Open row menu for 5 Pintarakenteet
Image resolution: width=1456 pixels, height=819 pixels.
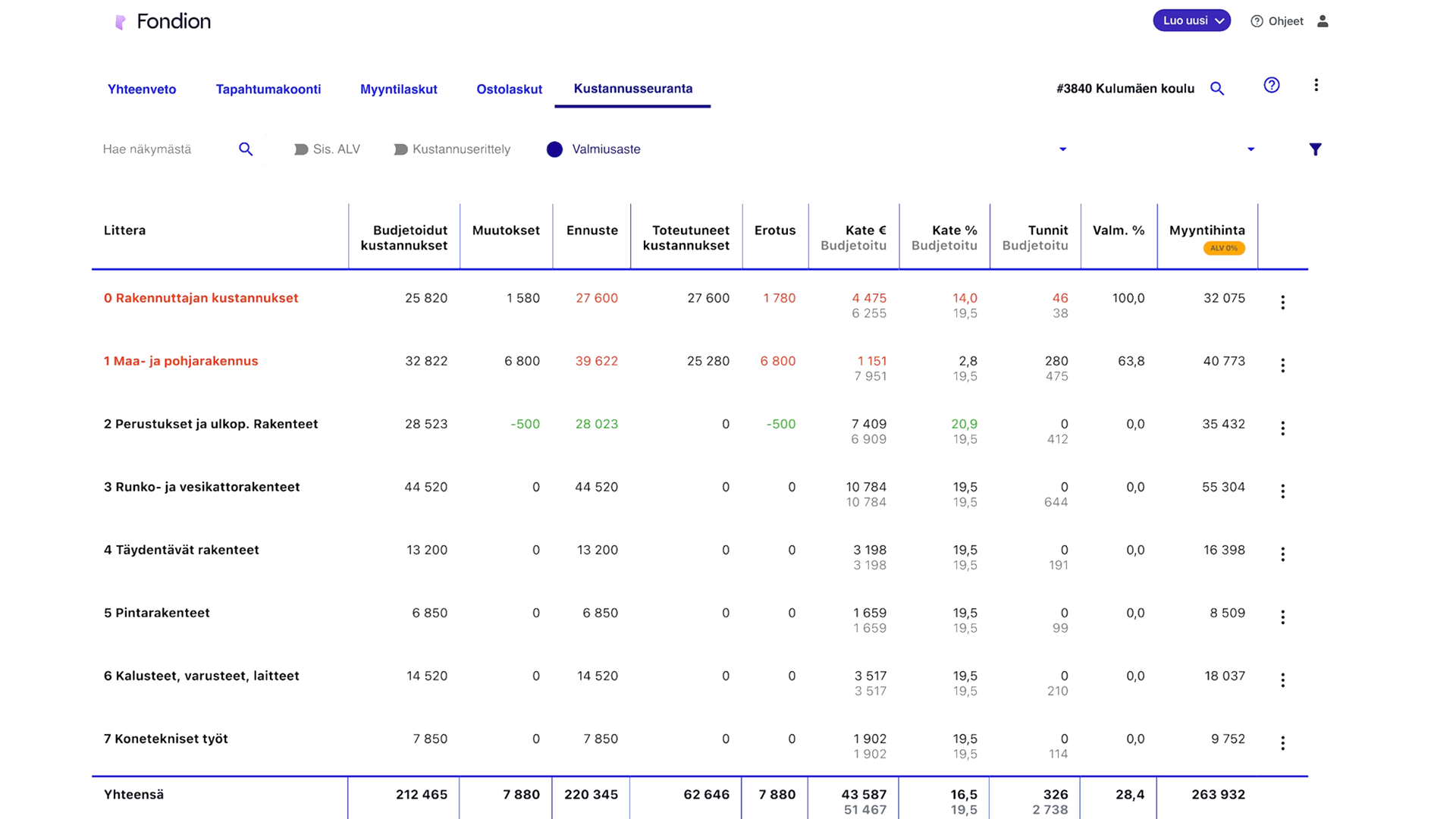(1283, 617)
